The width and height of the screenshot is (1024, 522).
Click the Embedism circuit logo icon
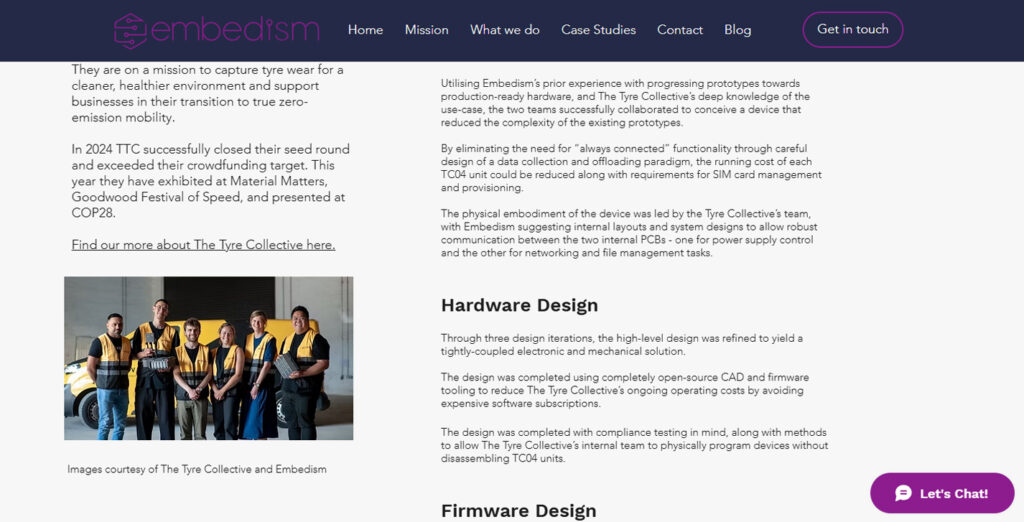click(x=130, y=30)
